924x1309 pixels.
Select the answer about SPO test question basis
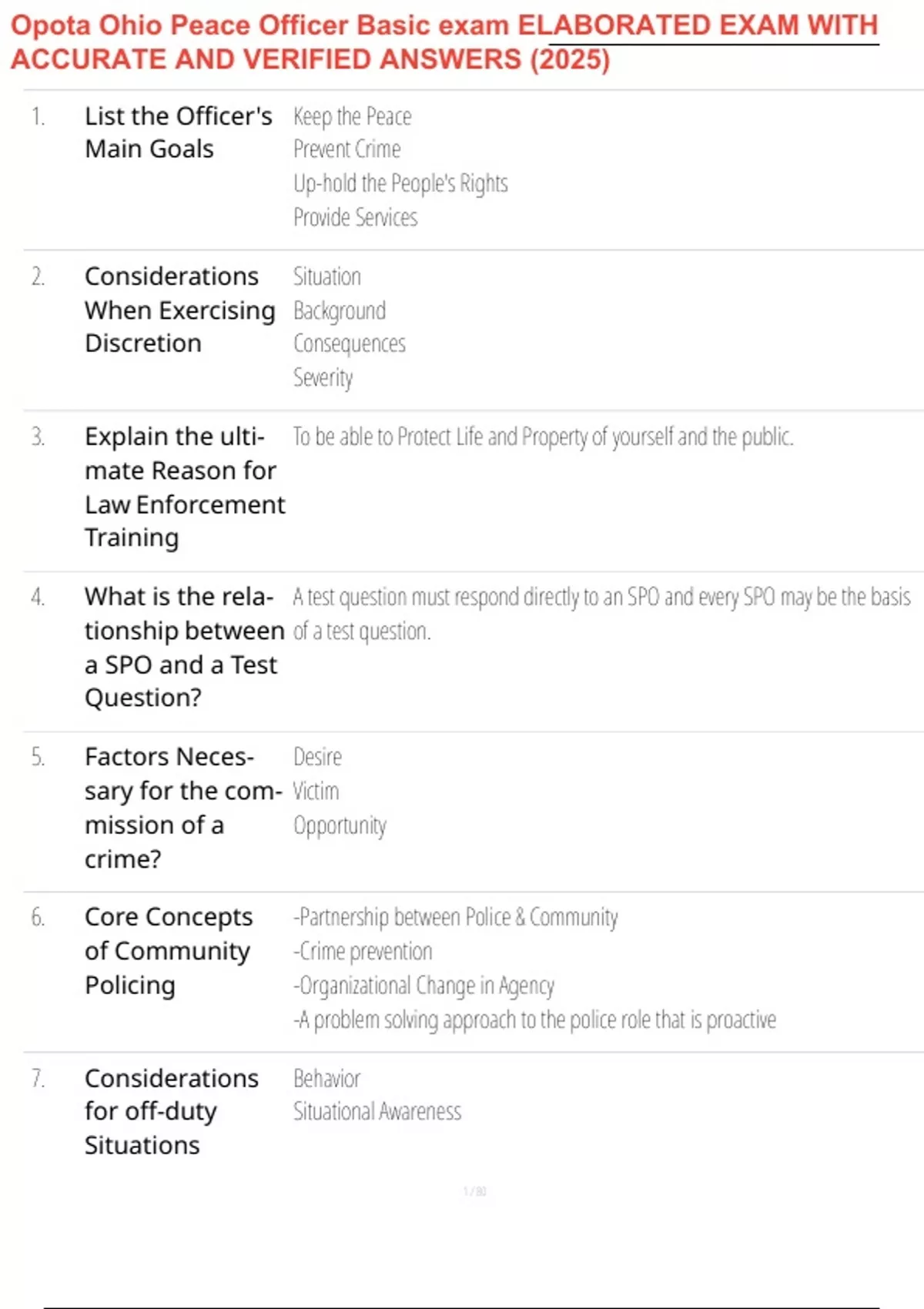coord(601,614)
